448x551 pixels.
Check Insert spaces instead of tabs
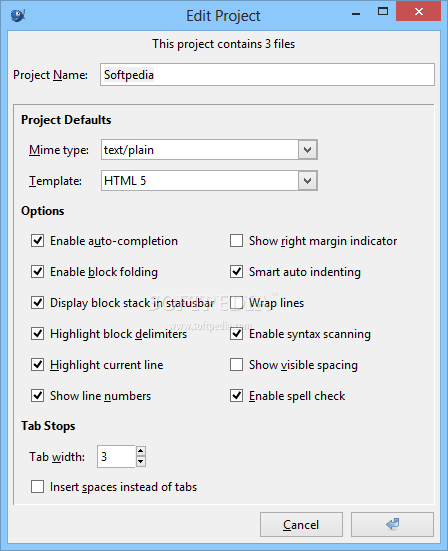(x=37, y=487)
